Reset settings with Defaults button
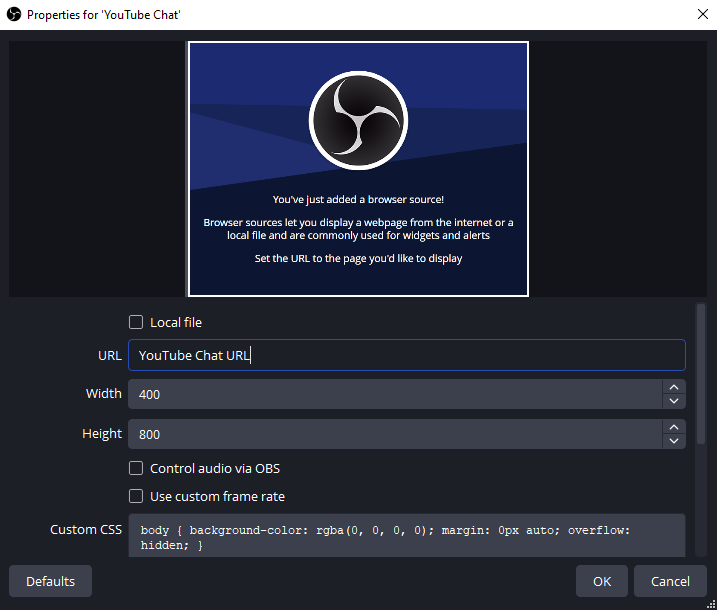This screenshot has width=717, height=610. tap(50, 581)
